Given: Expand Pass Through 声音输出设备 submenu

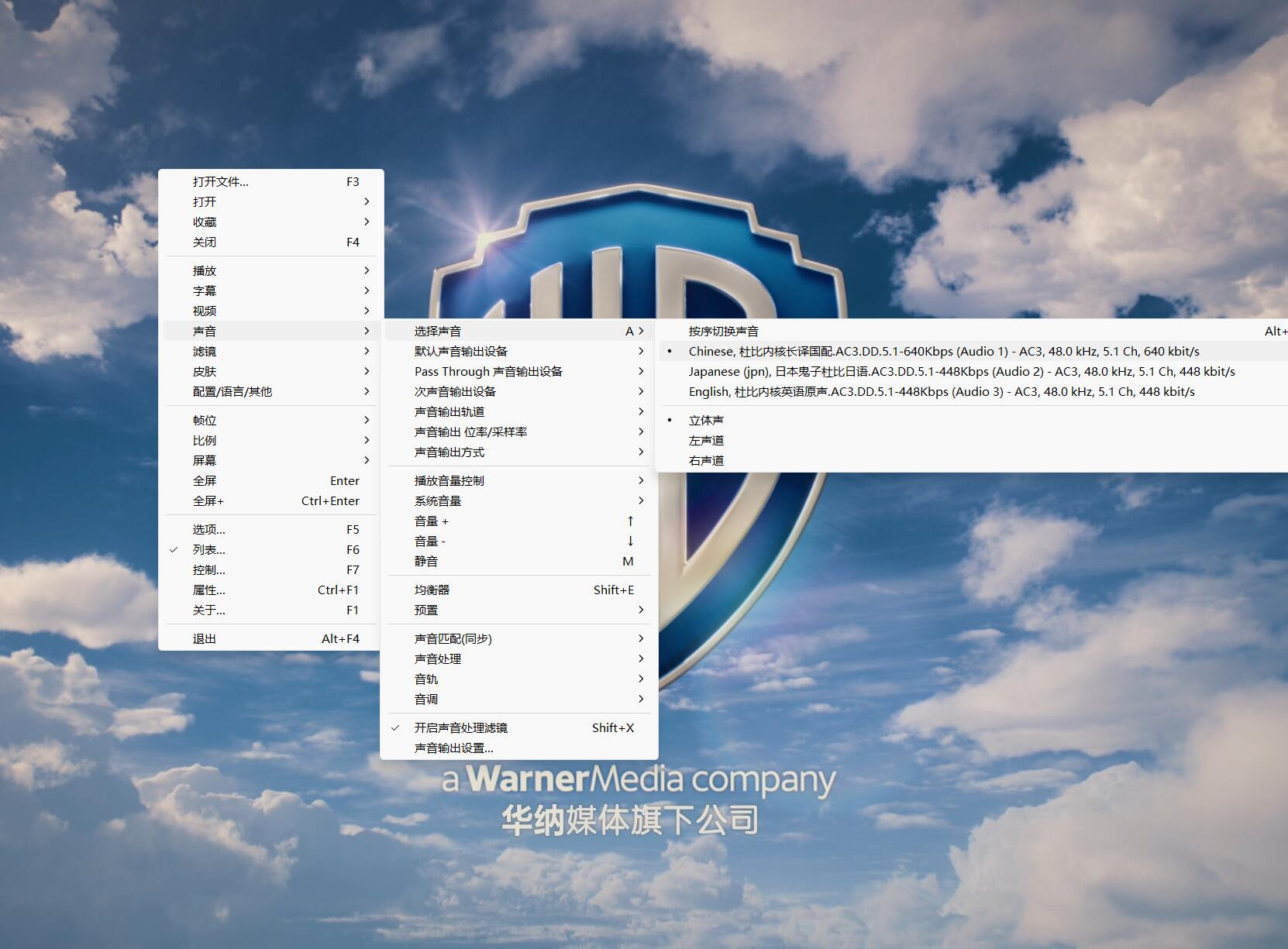Looking at the screenshot, I should (x=519, y=371).
